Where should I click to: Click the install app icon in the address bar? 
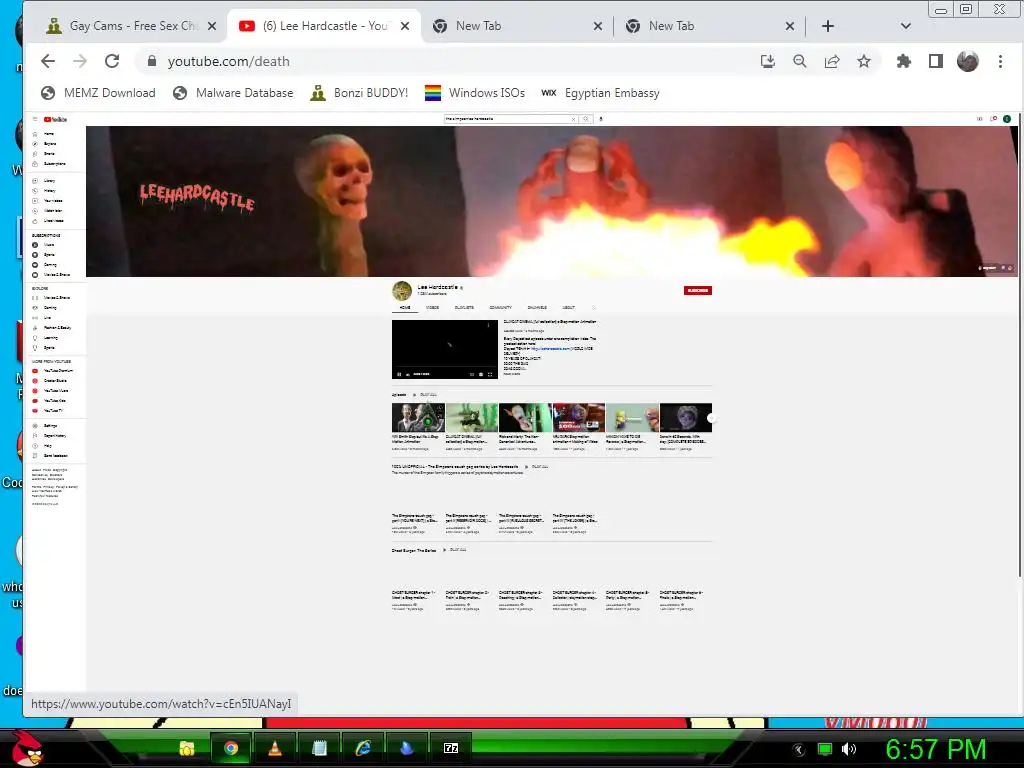click(x=768, y=61)
